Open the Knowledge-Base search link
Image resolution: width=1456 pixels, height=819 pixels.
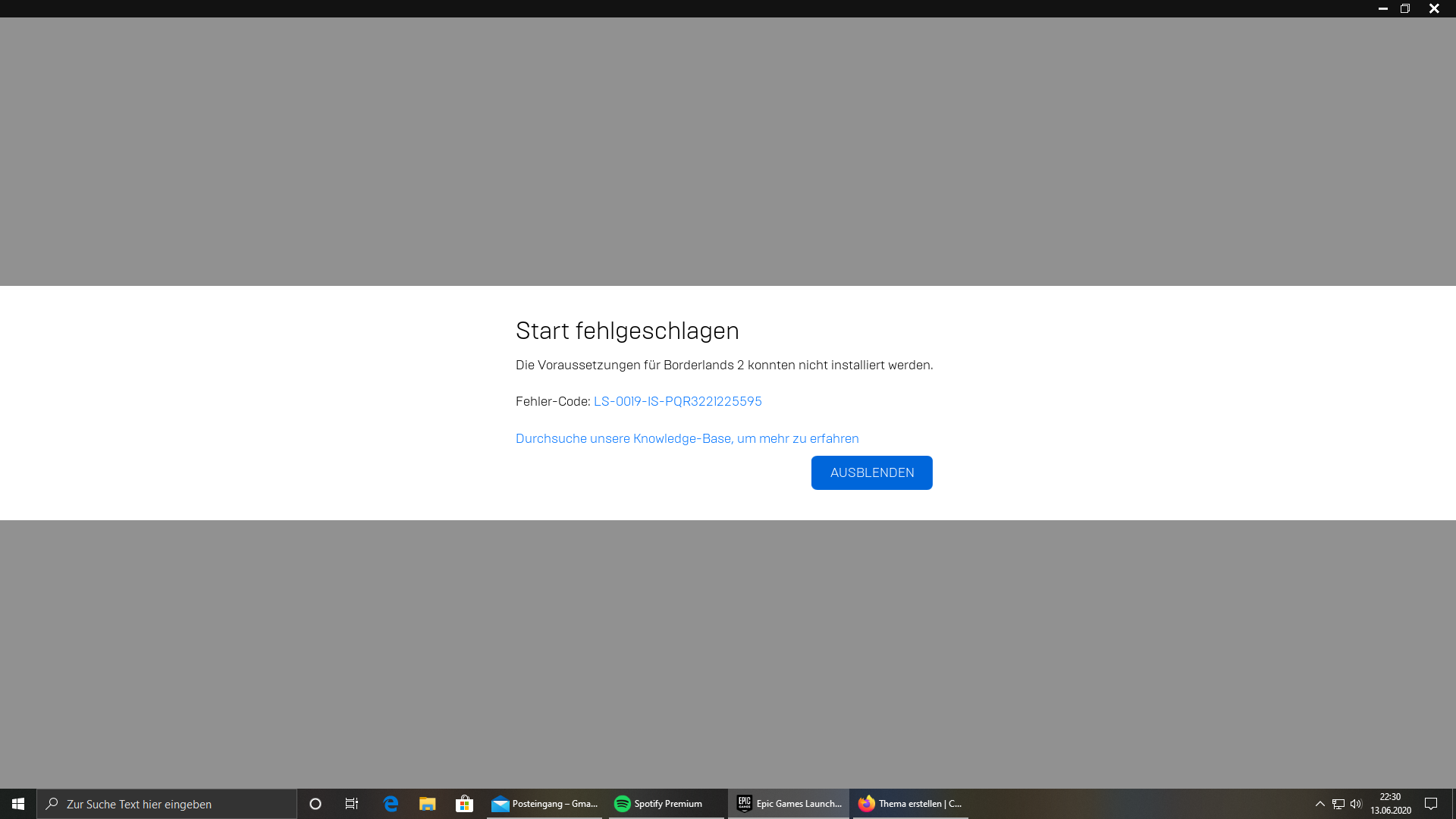687,438
